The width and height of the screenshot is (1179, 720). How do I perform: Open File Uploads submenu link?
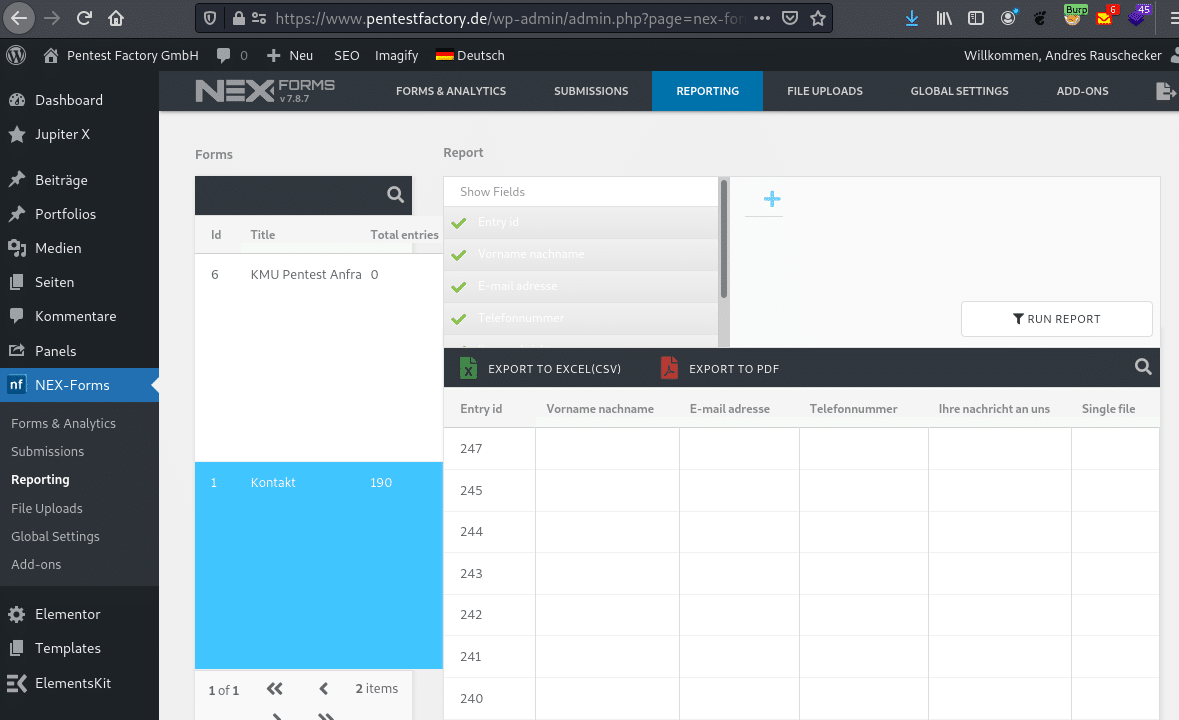(x=47, y=509)
